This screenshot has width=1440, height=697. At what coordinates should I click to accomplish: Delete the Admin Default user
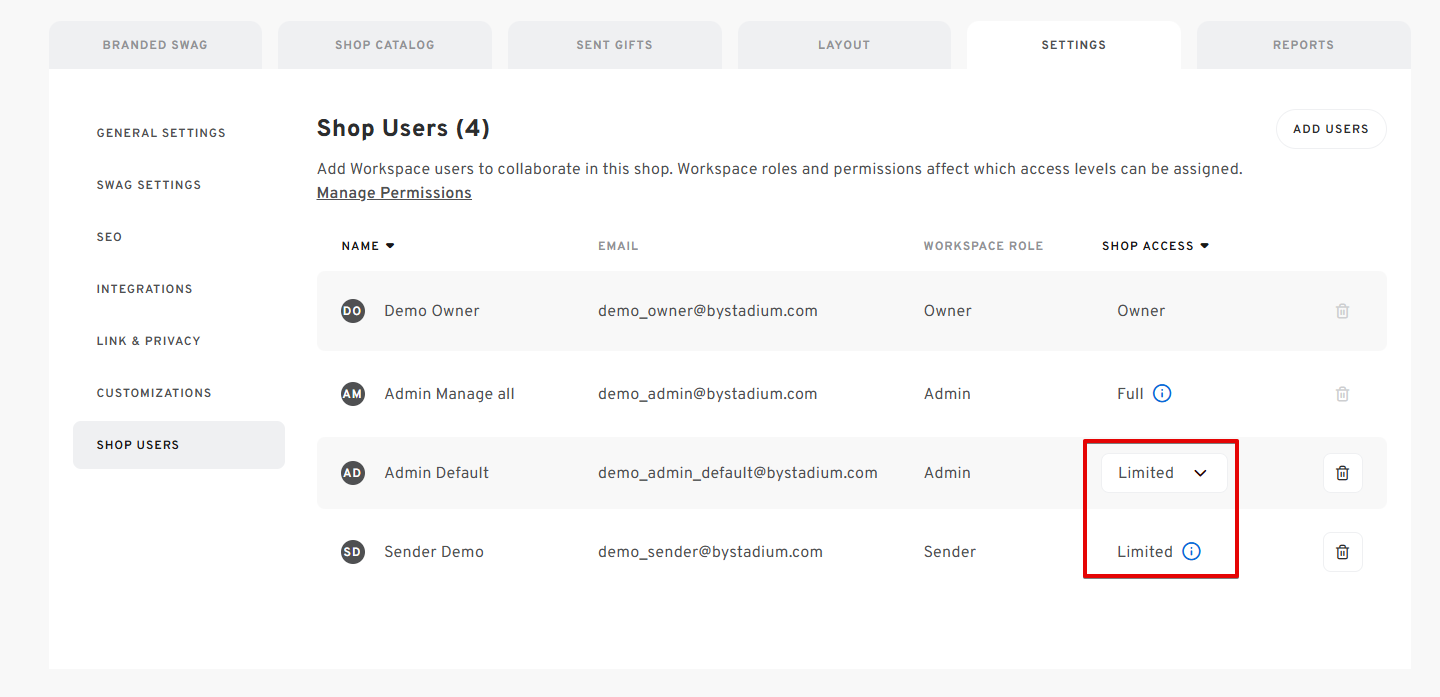pos(1342,473)
